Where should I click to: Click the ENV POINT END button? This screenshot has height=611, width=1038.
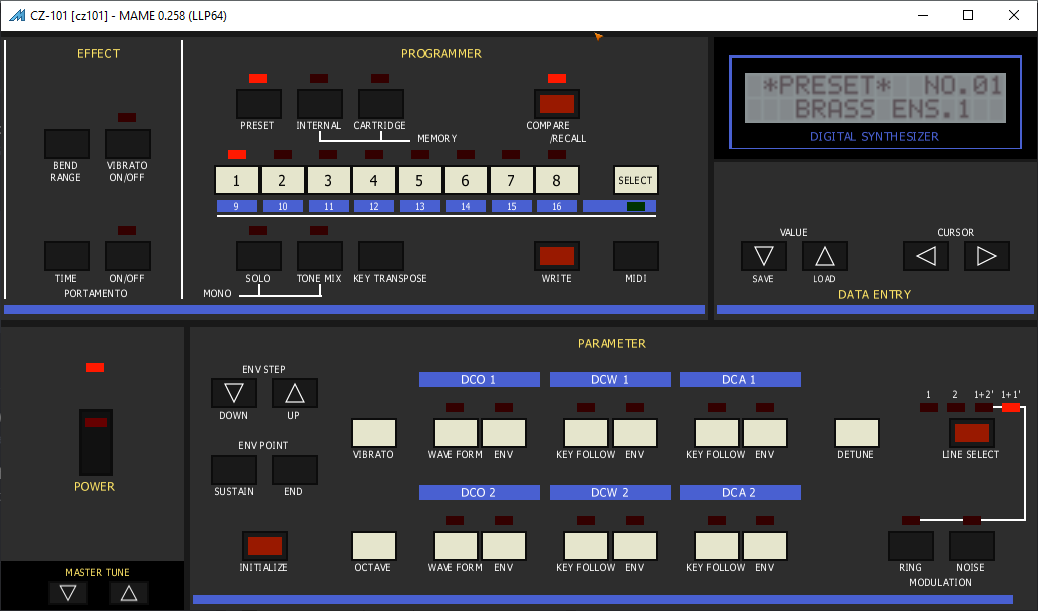pos(295,470)
